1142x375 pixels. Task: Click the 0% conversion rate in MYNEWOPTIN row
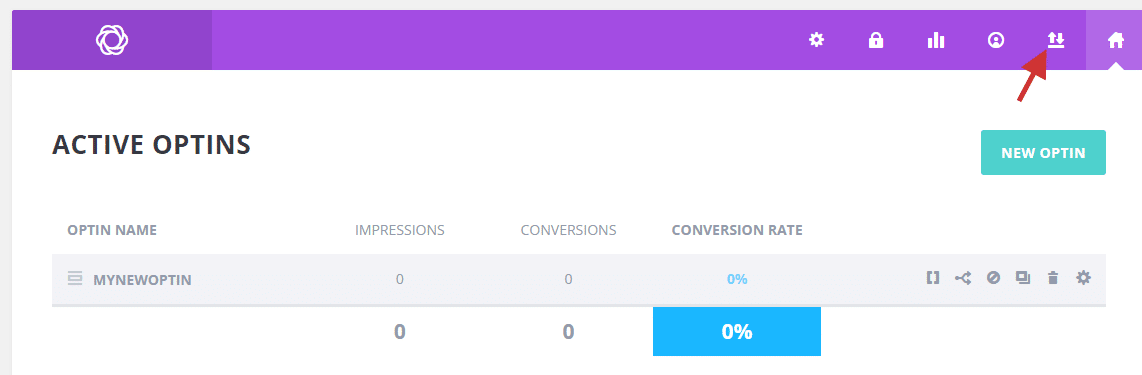click(x=737, y=280)
